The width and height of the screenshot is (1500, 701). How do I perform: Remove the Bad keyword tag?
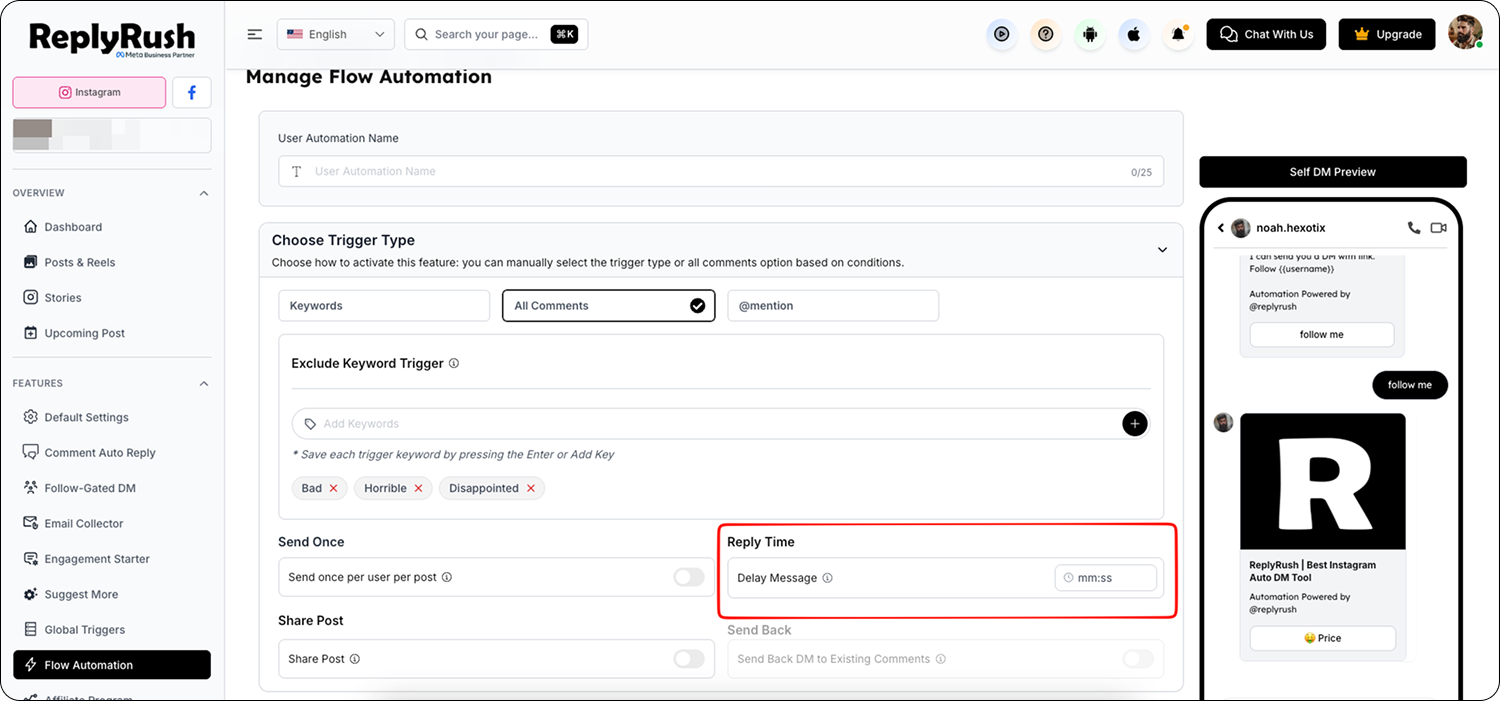tap(333, 488)
